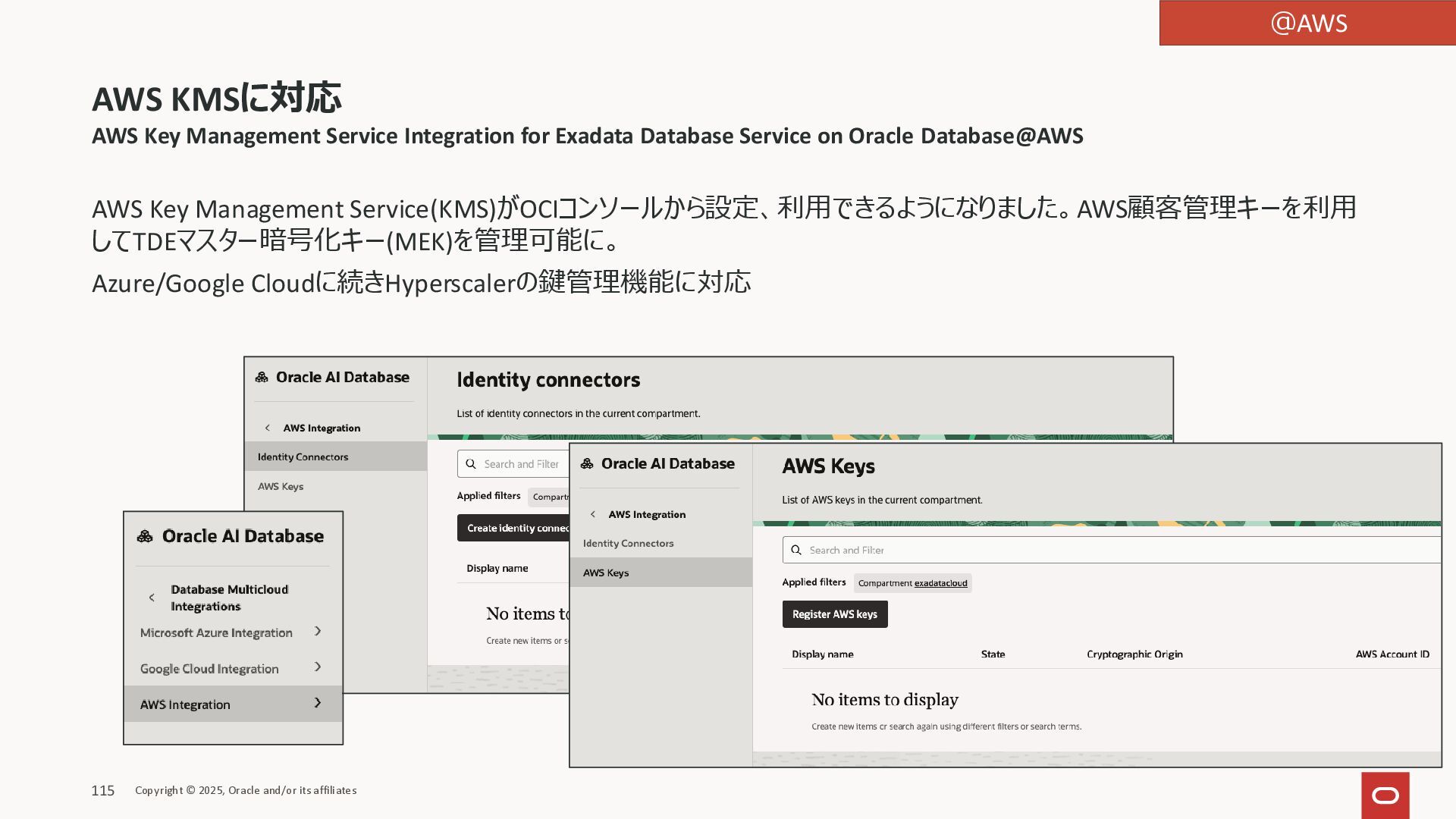Image resolution: width=1456 pixels, height=819 pixels.
Task: Open the highlighted AWS Integration arrow
Action: click(x=318, y=703)
